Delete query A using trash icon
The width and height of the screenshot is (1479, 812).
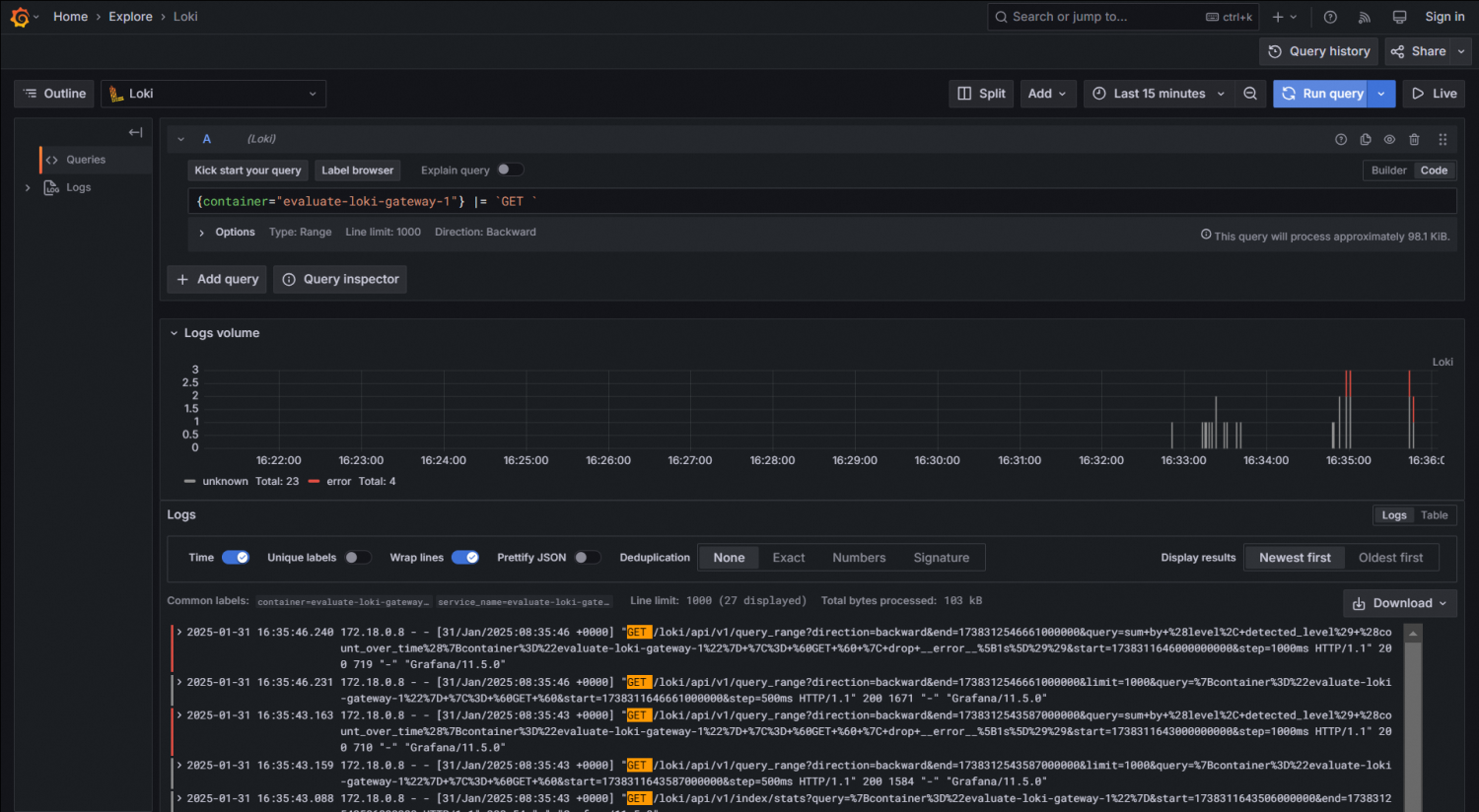pos(1414,139)
